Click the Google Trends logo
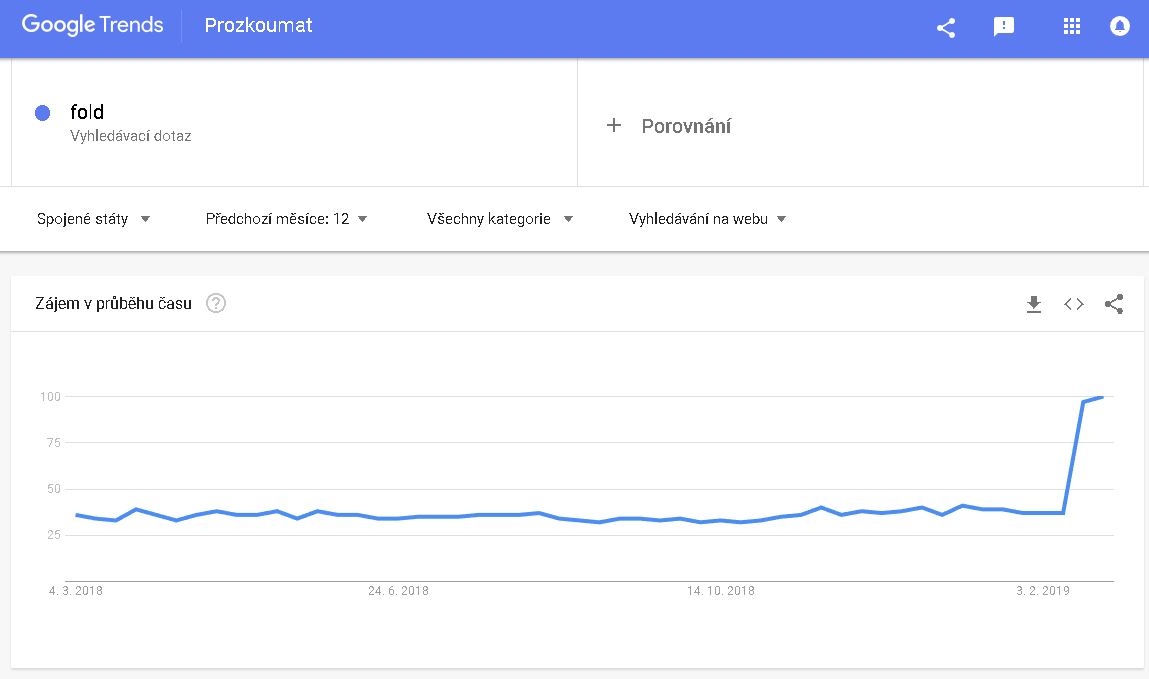Screen dimensions: 1149x679 (x=92, y=26)
